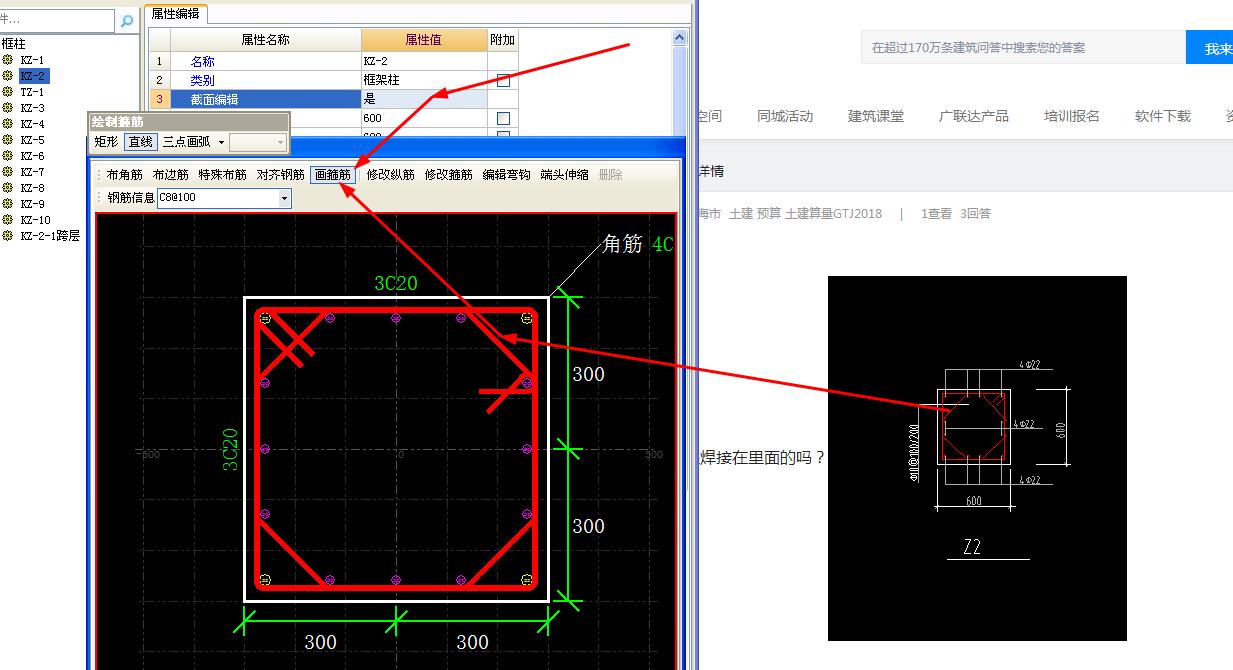The width and height of the screenshot is (1233, 670).
Task: Open 培训报名 in the website navigation
Action: pos(1072,116)
